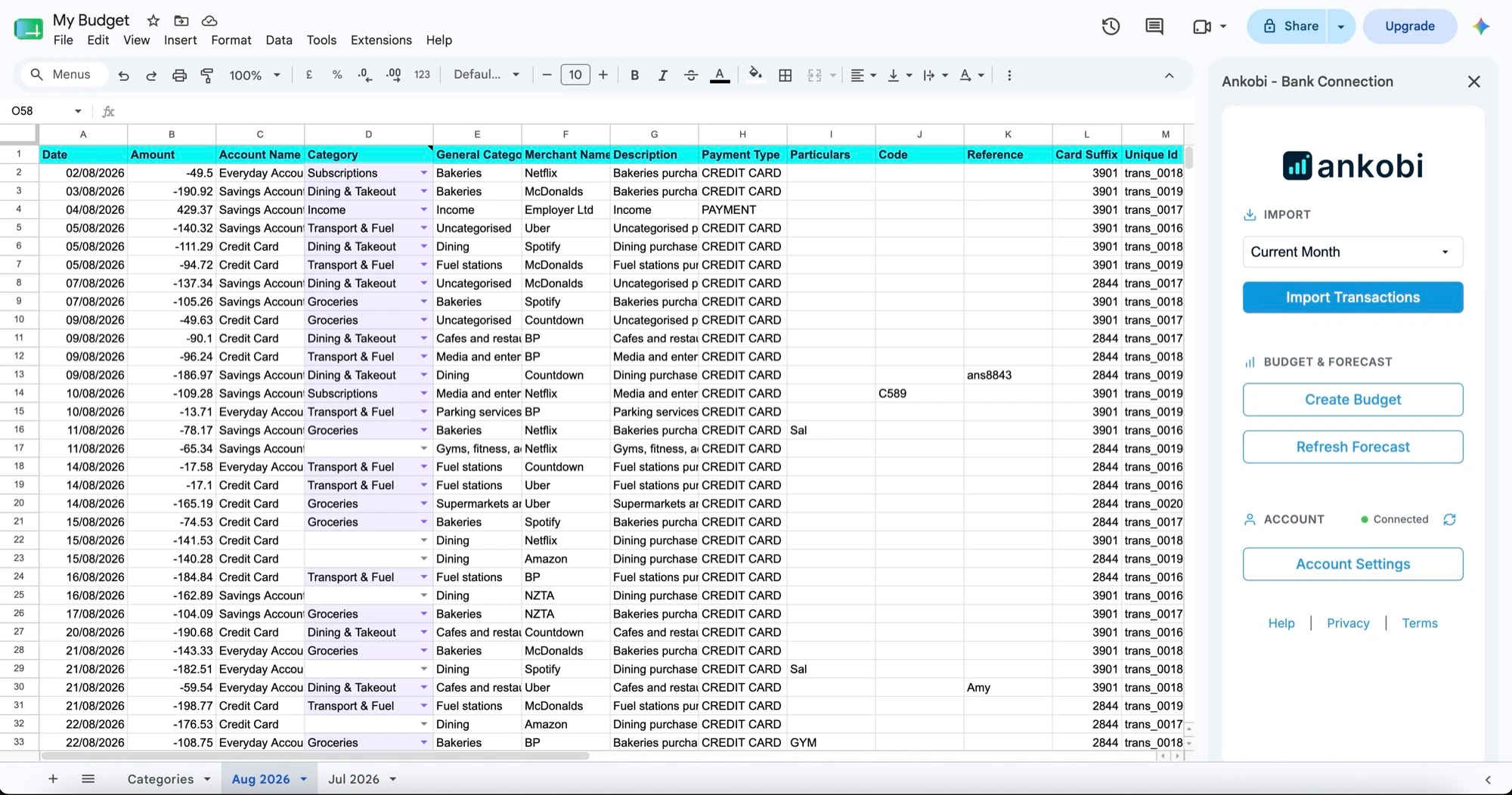The image size is (1512, 795).
Task: Check cloud save status icon
Action: 209,20
